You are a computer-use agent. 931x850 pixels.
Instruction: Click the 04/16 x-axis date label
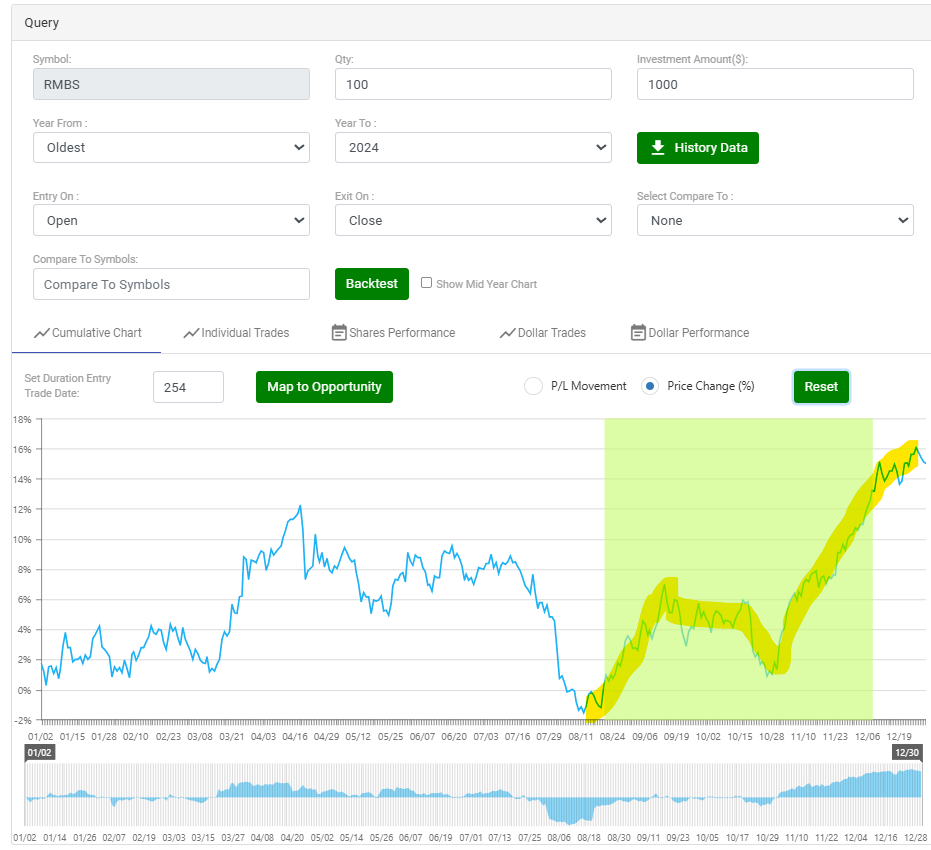coord(295,737)
